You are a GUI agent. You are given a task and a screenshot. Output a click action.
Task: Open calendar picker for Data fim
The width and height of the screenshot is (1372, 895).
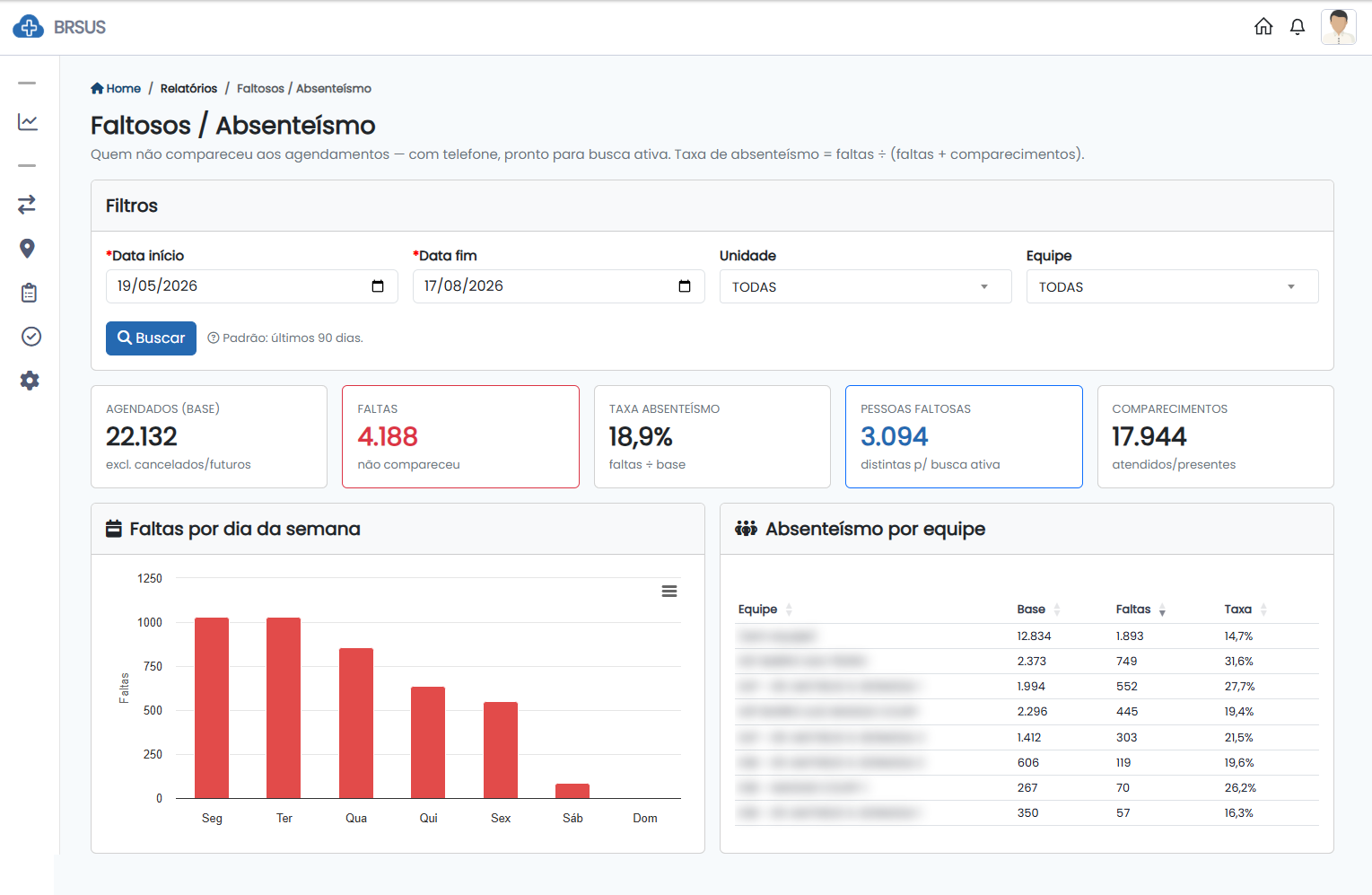[x=685, y=286]
